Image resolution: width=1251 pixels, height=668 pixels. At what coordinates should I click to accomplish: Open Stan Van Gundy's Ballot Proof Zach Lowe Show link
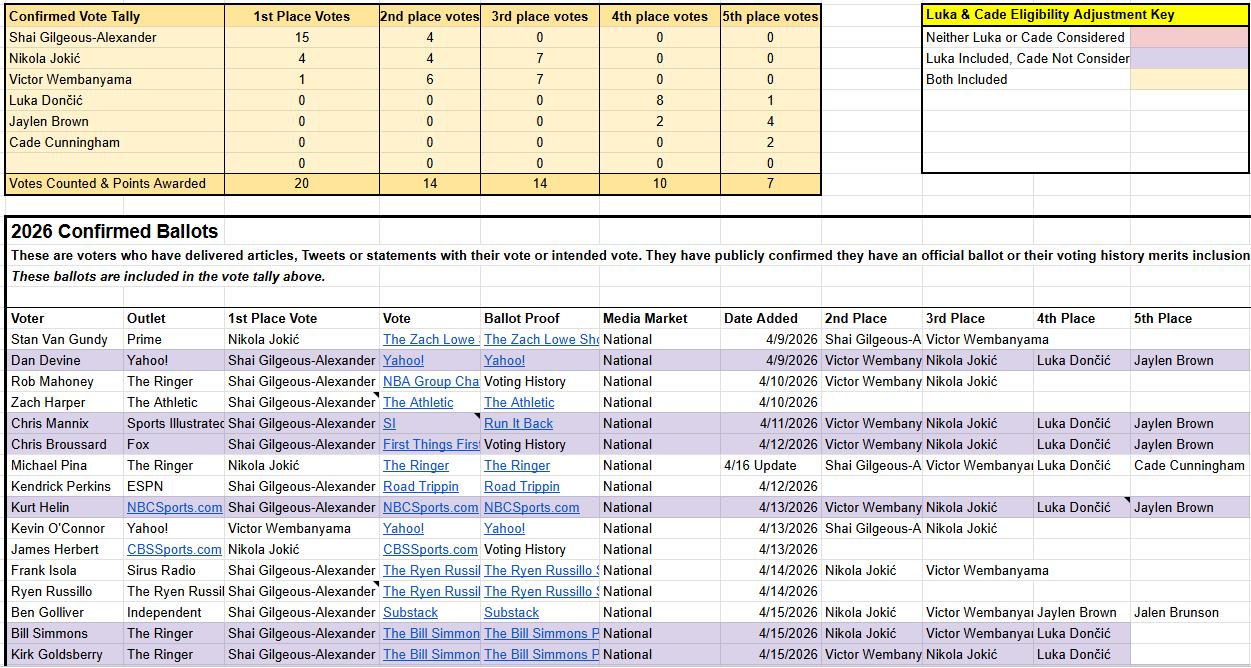tap(541, 339)
